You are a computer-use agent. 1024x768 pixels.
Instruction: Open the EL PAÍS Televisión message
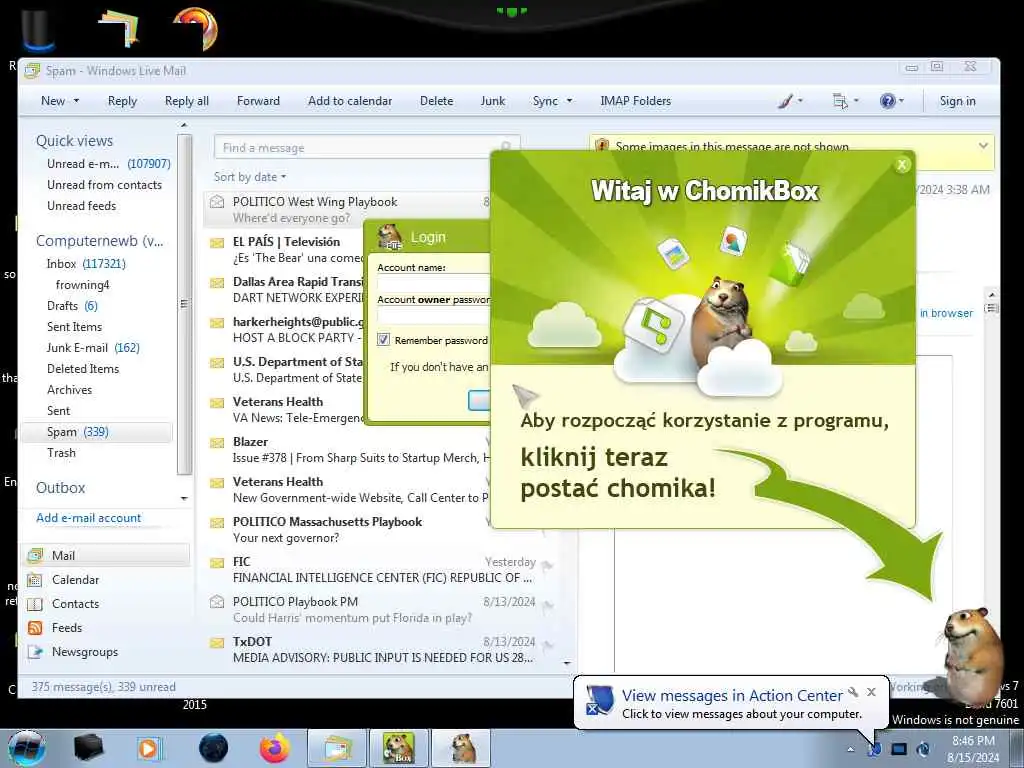(285, 249)
